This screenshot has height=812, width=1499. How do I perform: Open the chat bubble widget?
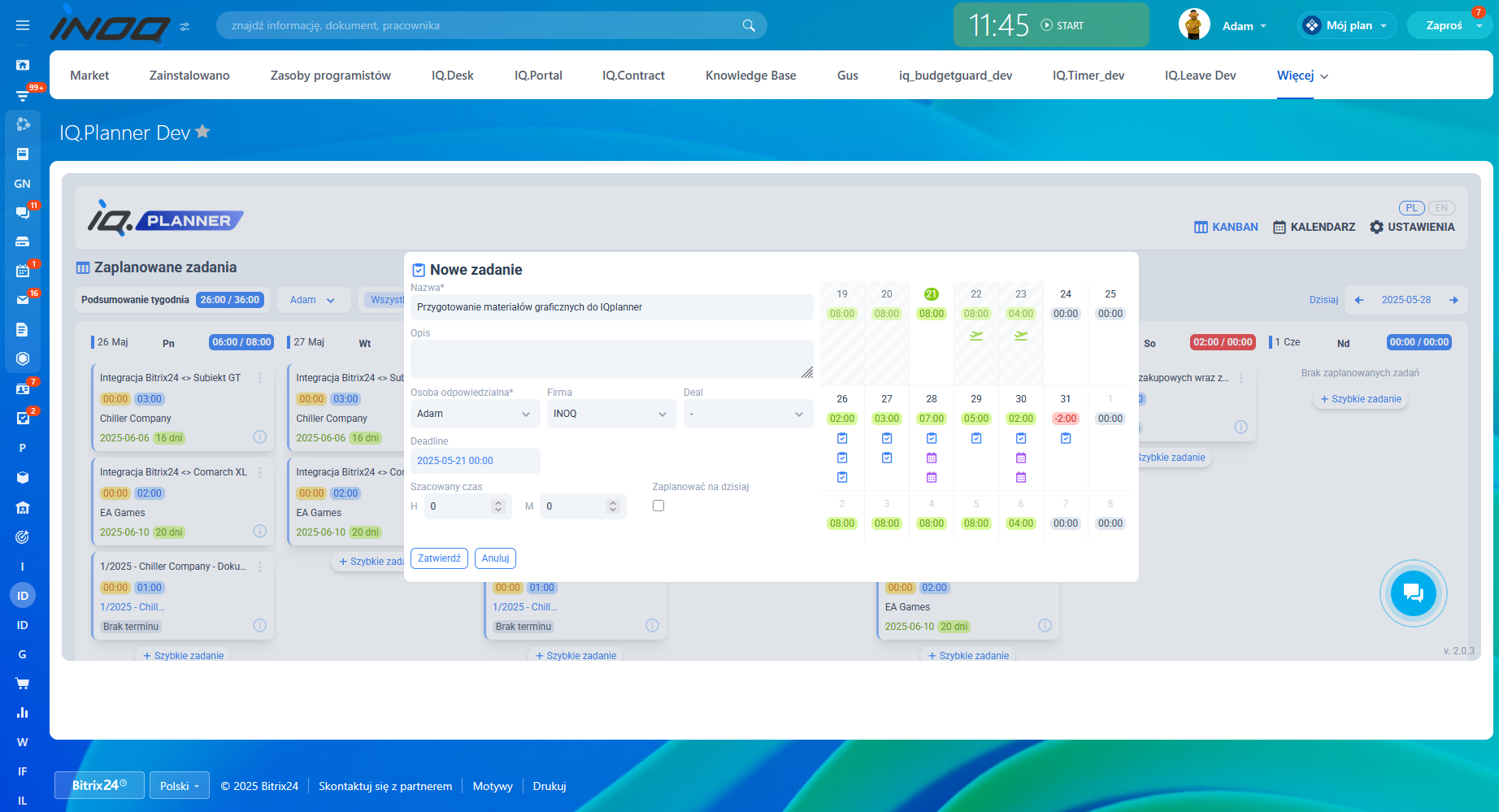1413,593
